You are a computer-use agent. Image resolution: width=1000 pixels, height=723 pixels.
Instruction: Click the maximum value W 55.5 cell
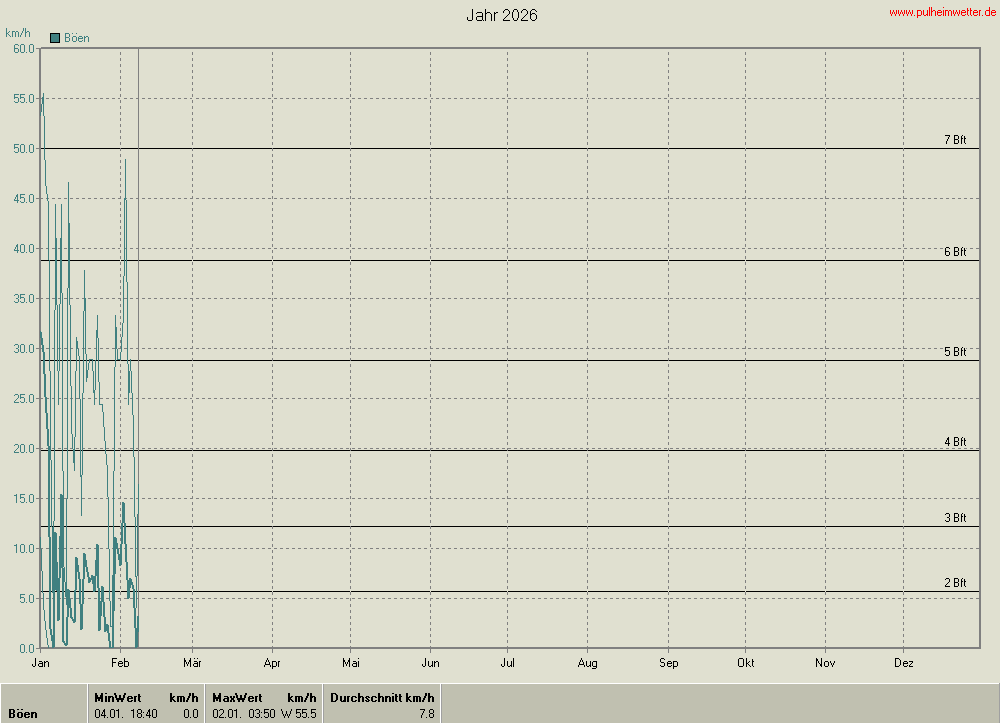click(x=299, y=714)
